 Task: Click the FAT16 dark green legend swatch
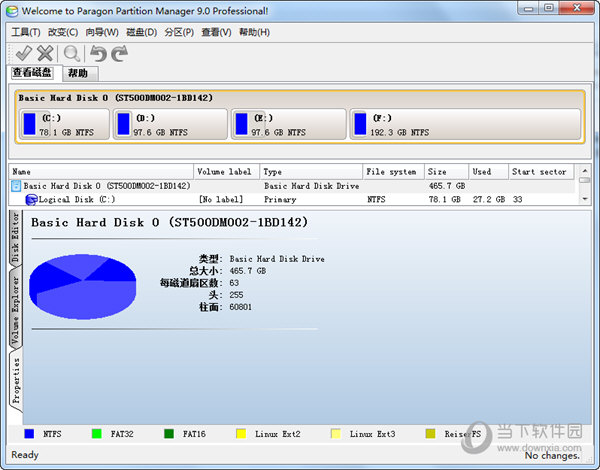(169, 434)
